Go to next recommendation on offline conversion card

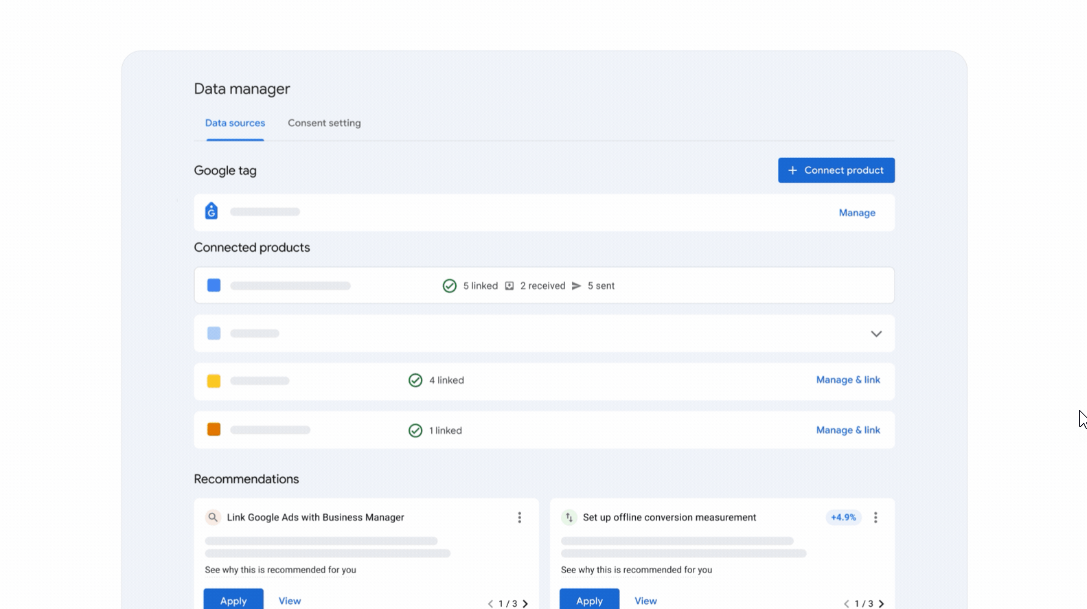(881, 604)
